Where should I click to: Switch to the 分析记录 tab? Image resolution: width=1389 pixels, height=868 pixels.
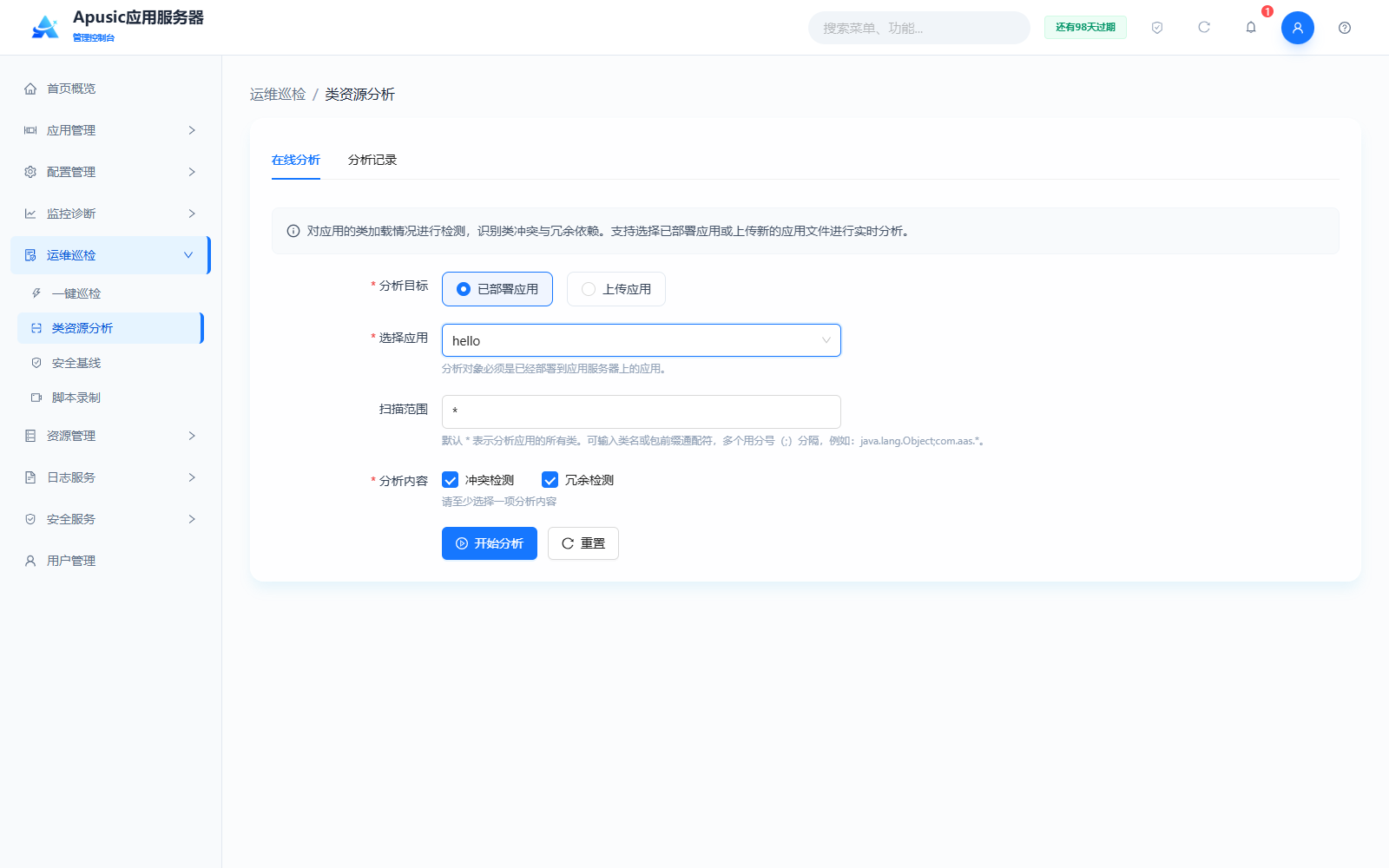pyautogui.click(x=372, y=160)
